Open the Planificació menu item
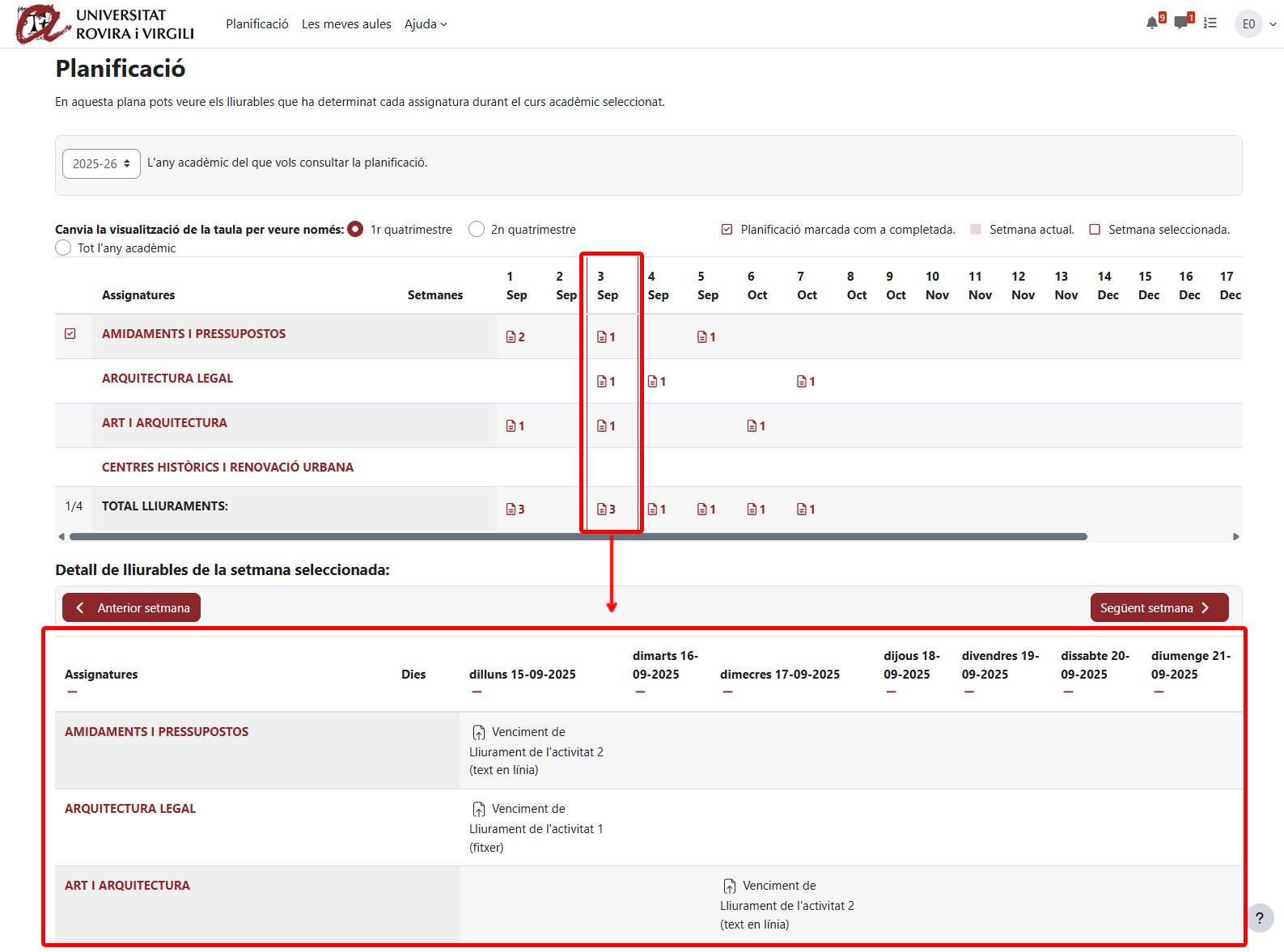This screenshot has height=952, width=1284. pyautogui.click(x=256, y=24)
